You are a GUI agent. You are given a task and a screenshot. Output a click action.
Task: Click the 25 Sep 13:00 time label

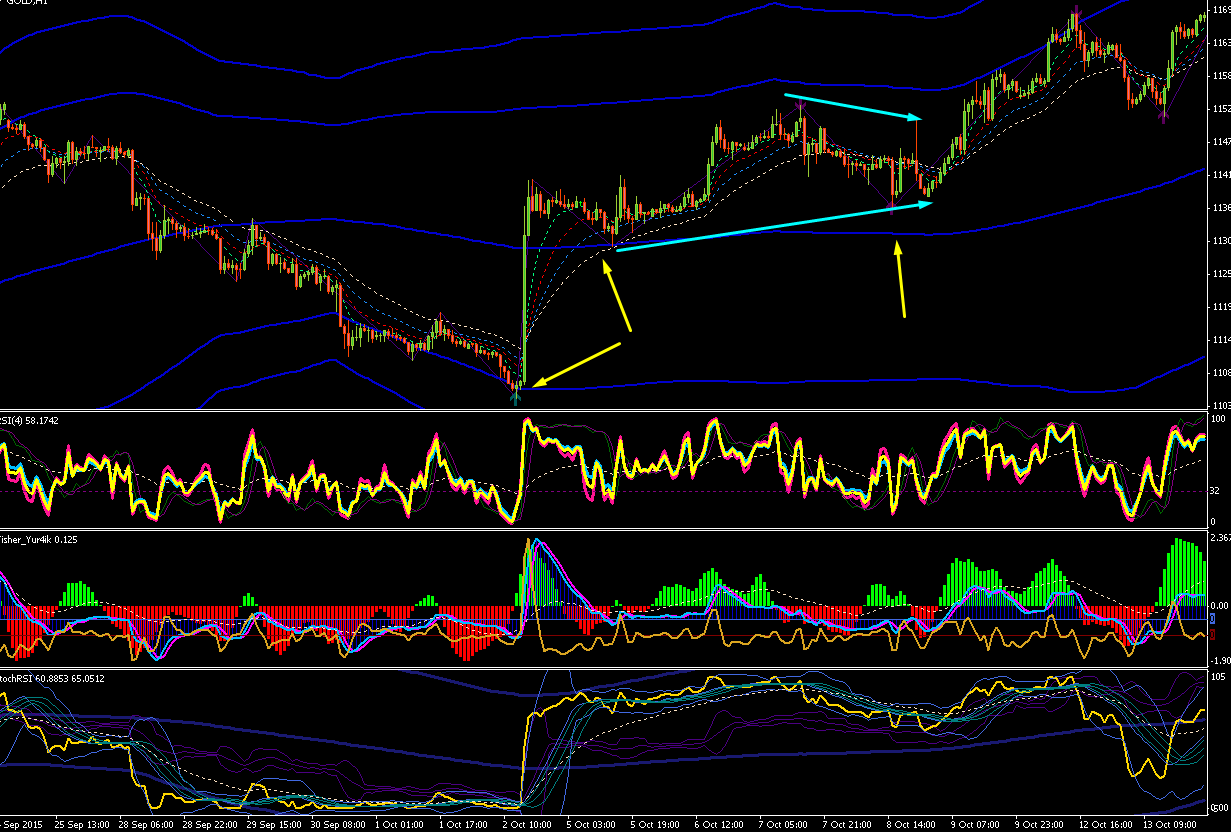[82, 826]
